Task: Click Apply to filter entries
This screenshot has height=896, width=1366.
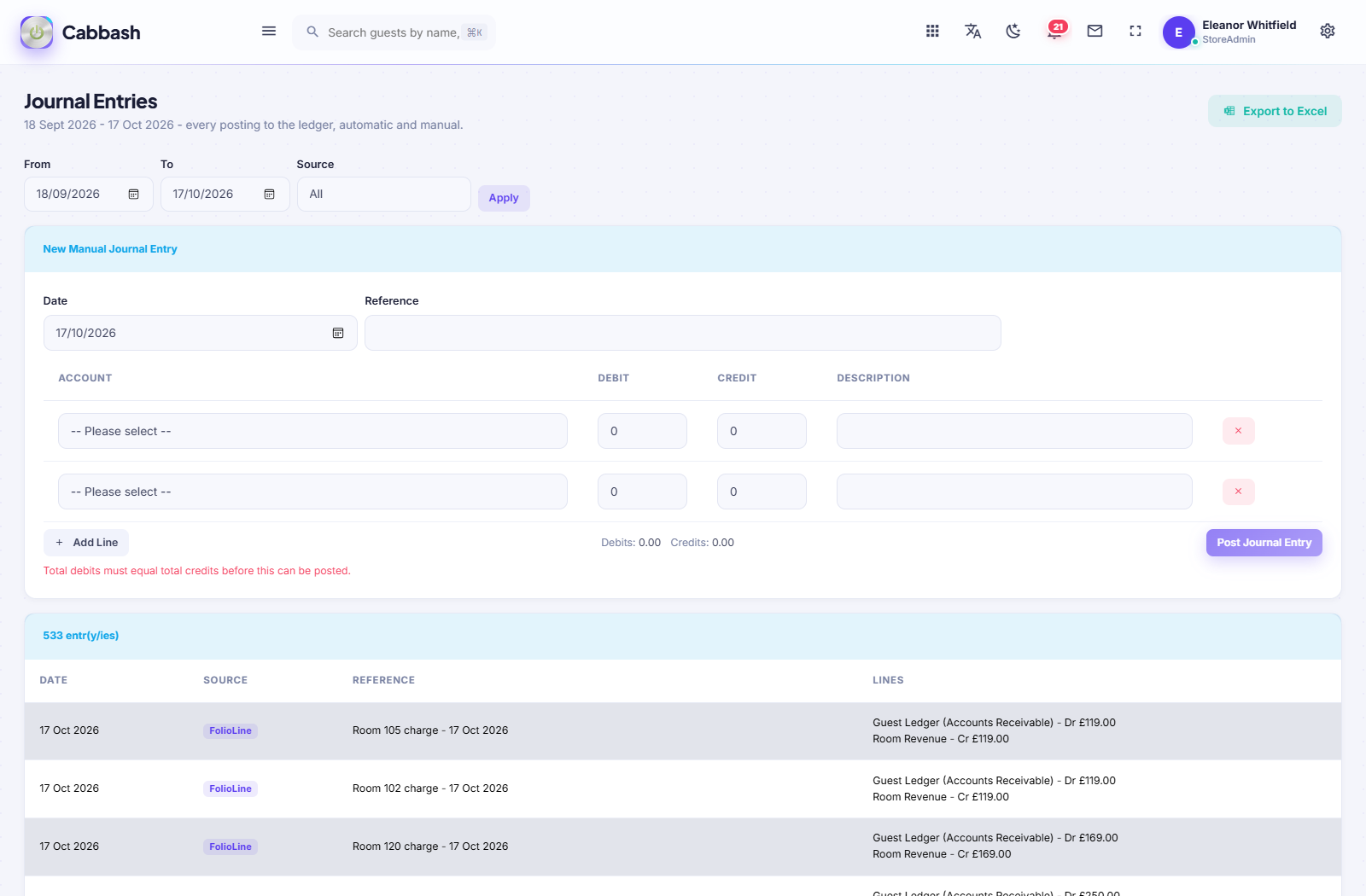Action: (504, 198)
